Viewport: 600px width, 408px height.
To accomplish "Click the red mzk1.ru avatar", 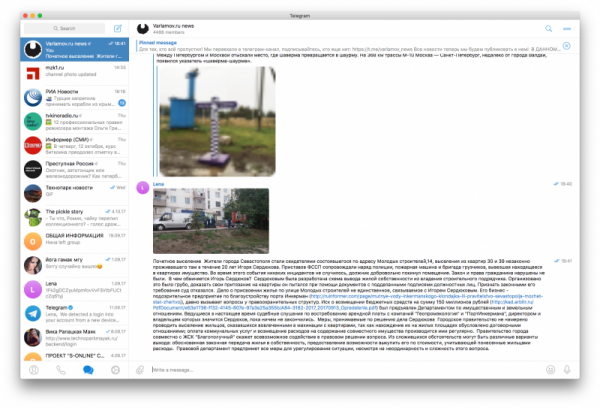I will pos(33,73).
